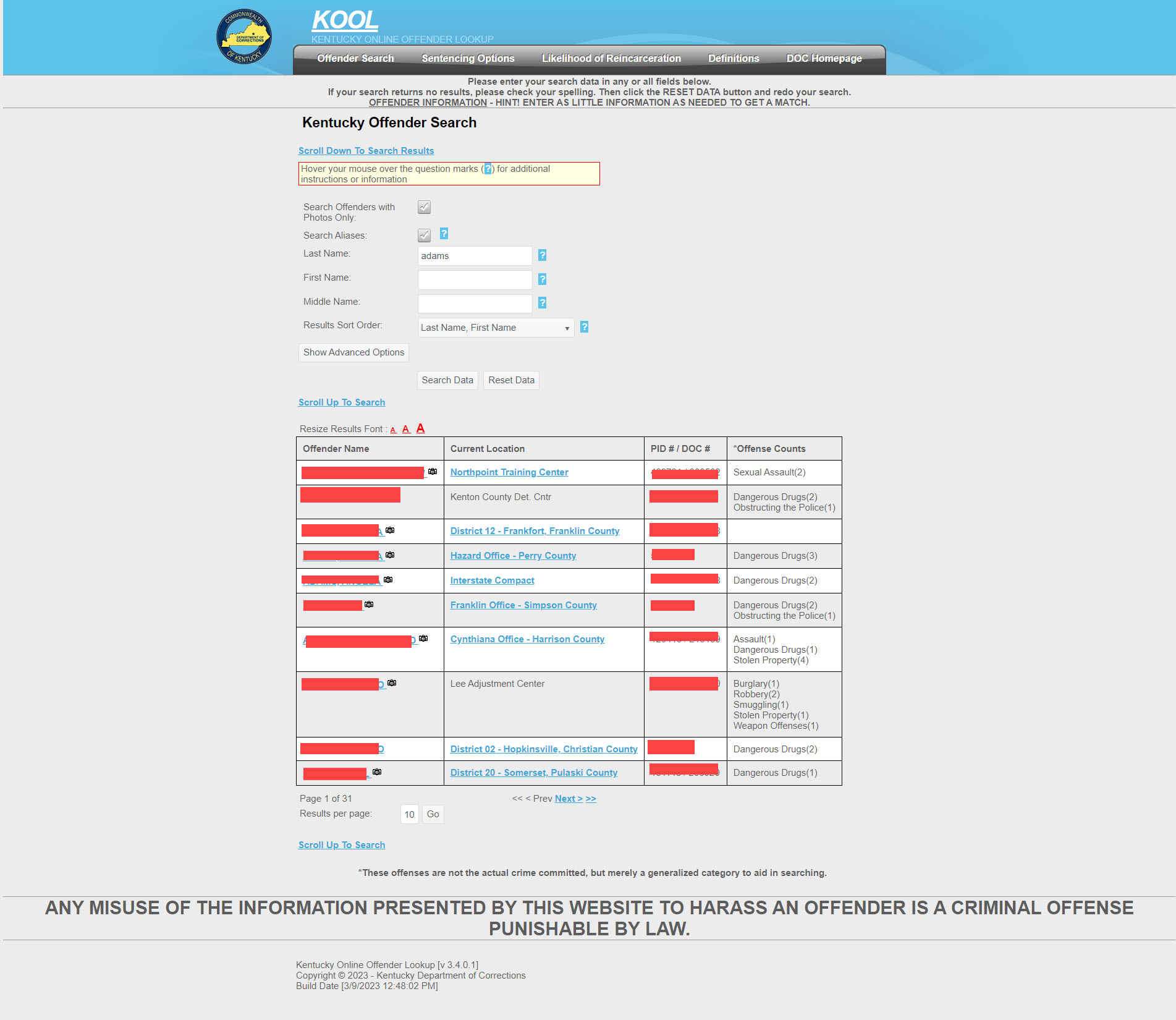
Task: Toggle the Search Aliases checkbox
Action: click(x=424, y=235)
